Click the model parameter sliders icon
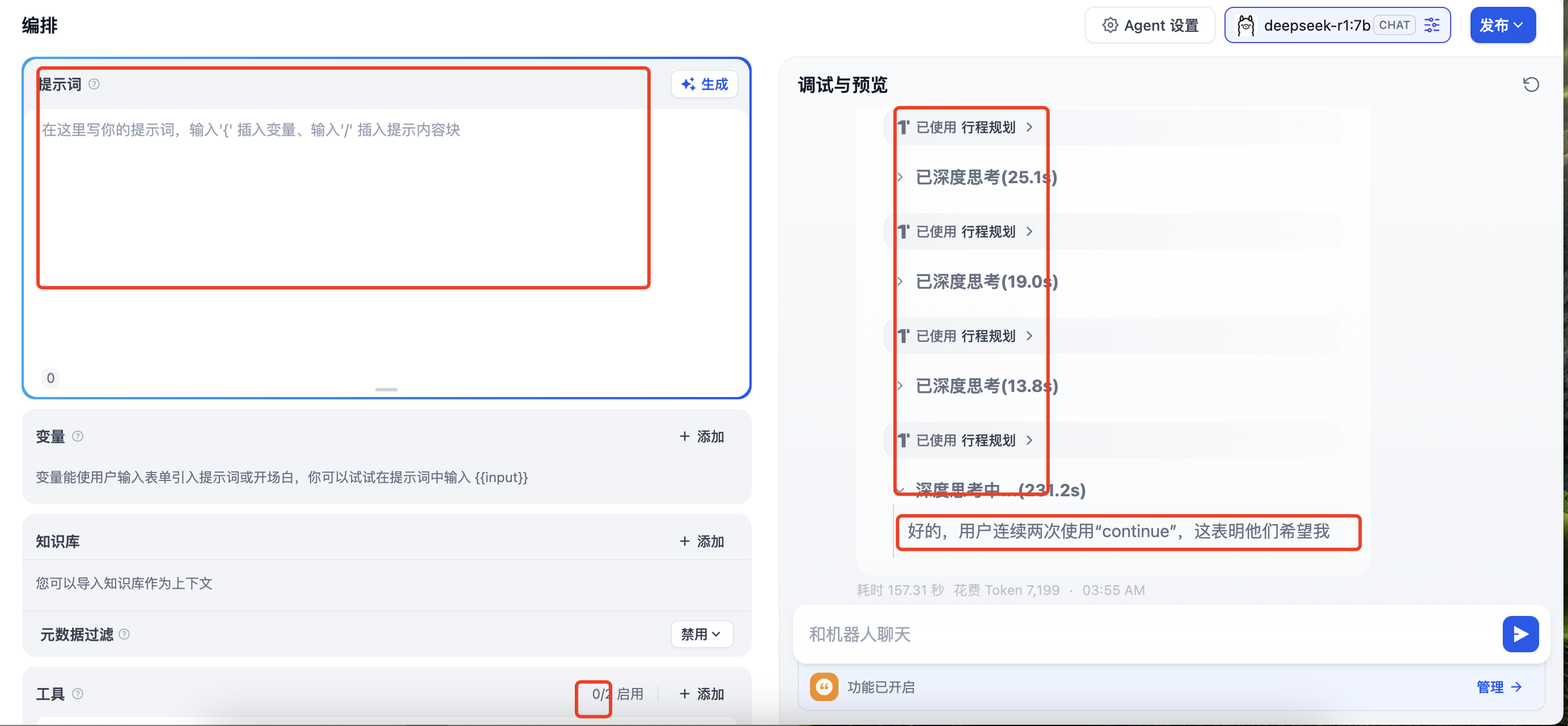Viewport: 1568px width, 726px height. 1431,26
